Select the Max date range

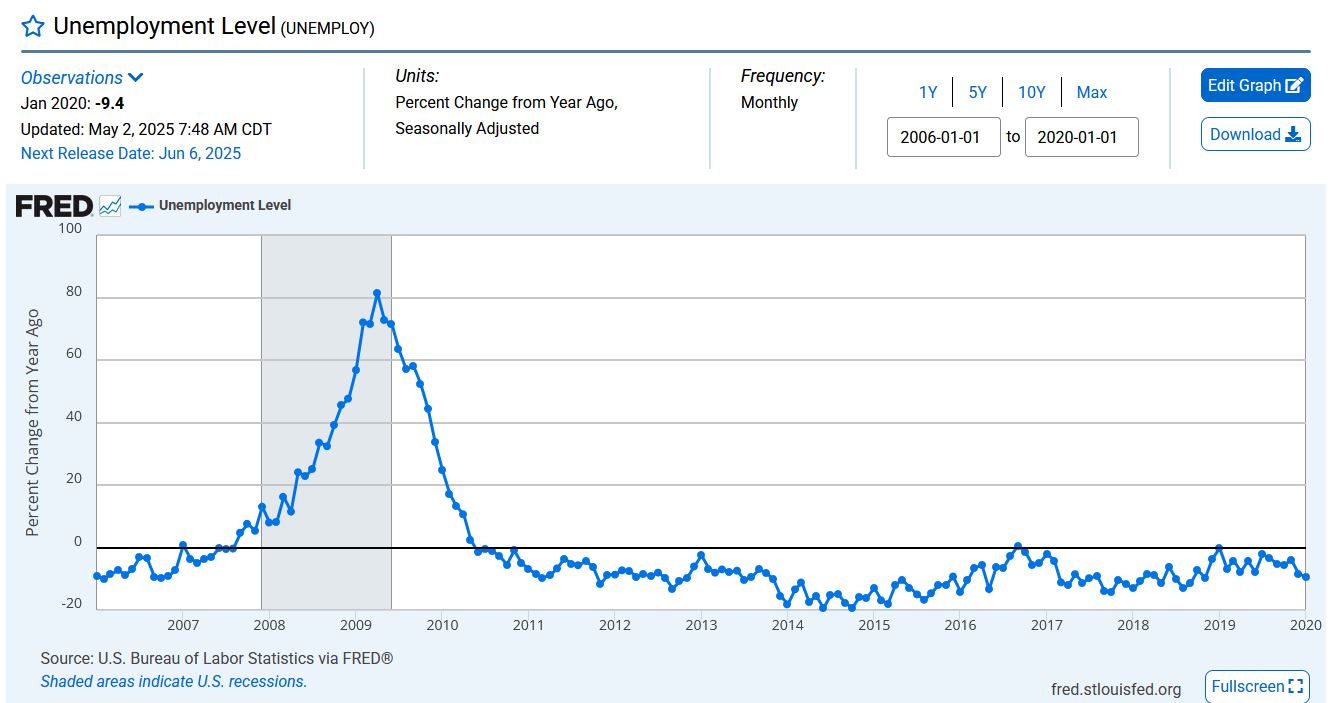(1091, 92)
